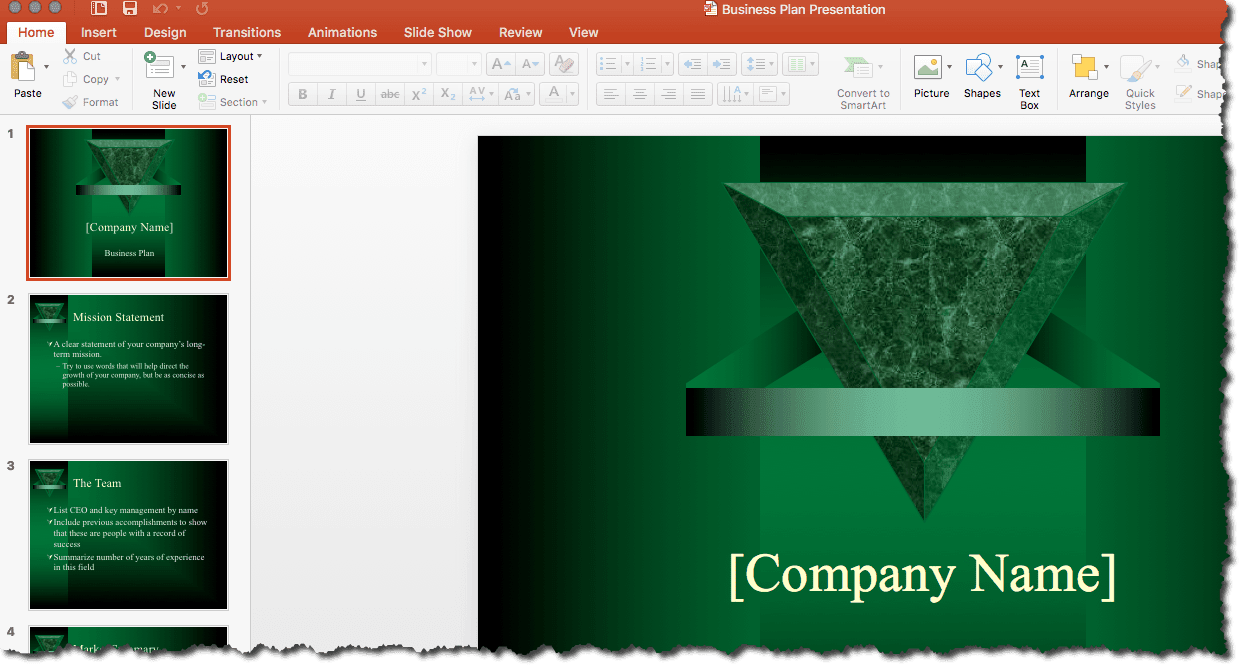
Task: Open the Transitions tab
Action: [x=247, y=32]
